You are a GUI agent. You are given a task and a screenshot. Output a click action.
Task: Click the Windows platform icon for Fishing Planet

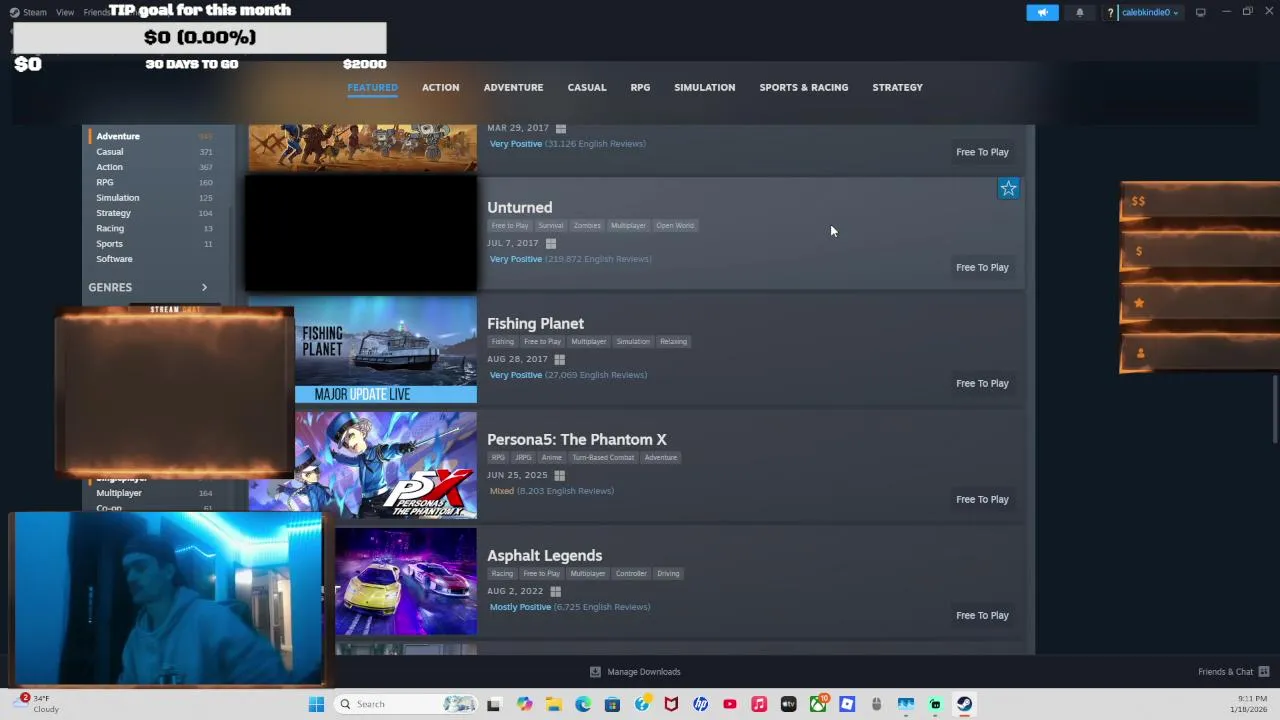[x=560, y=359]
